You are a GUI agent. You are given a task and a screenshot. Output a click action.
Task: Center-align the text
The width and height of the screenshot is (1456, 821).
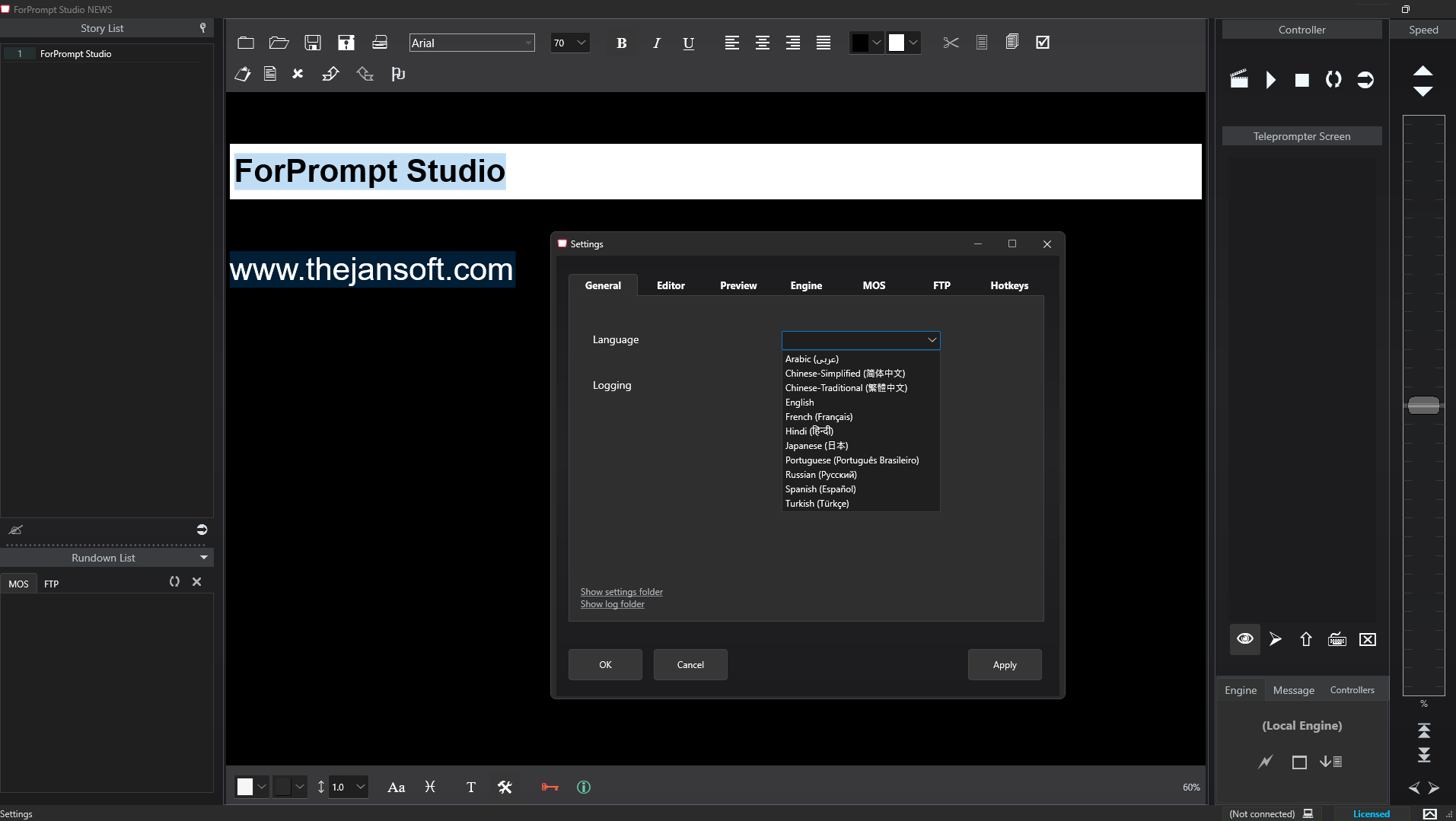click(763, 43)
